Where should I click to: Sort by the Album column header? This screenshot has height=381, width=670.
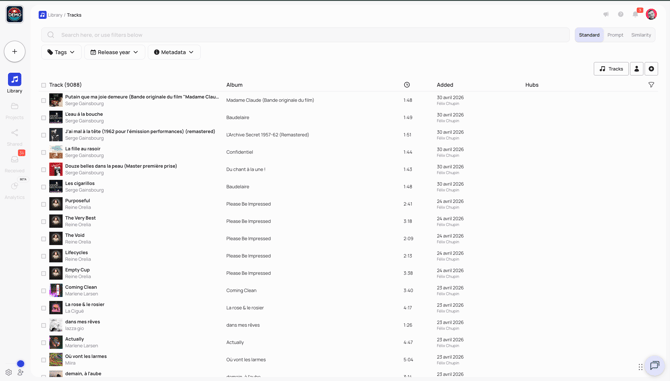234,85
